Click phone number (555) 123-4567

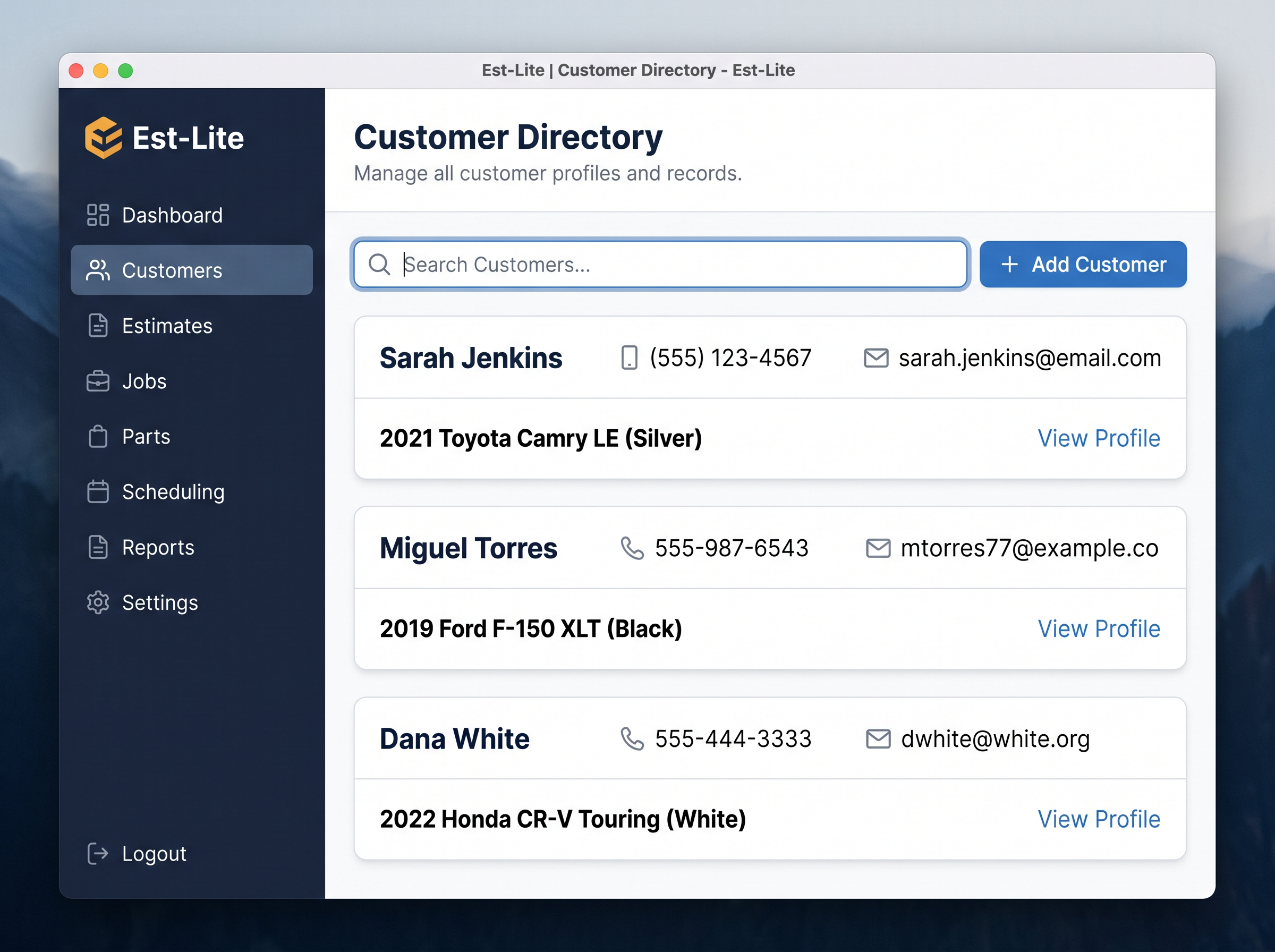(x=730, y=358)
